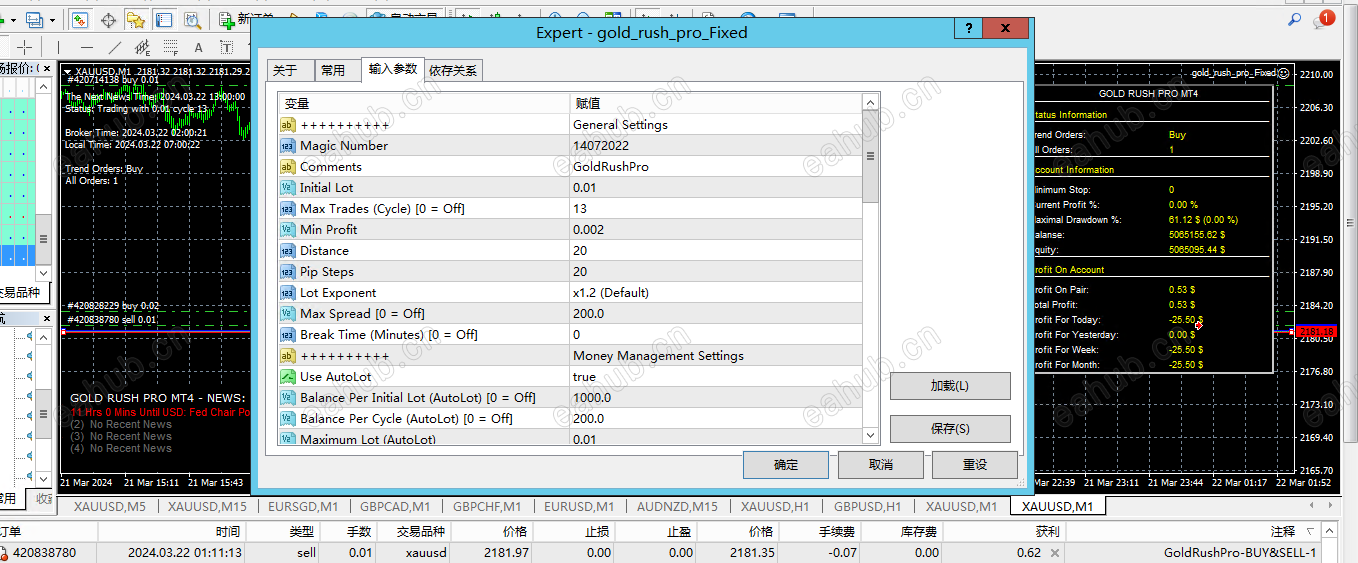Click the 保存(S) button
The width and height of the screenshot is (1358, 563).
coord(950,428)
